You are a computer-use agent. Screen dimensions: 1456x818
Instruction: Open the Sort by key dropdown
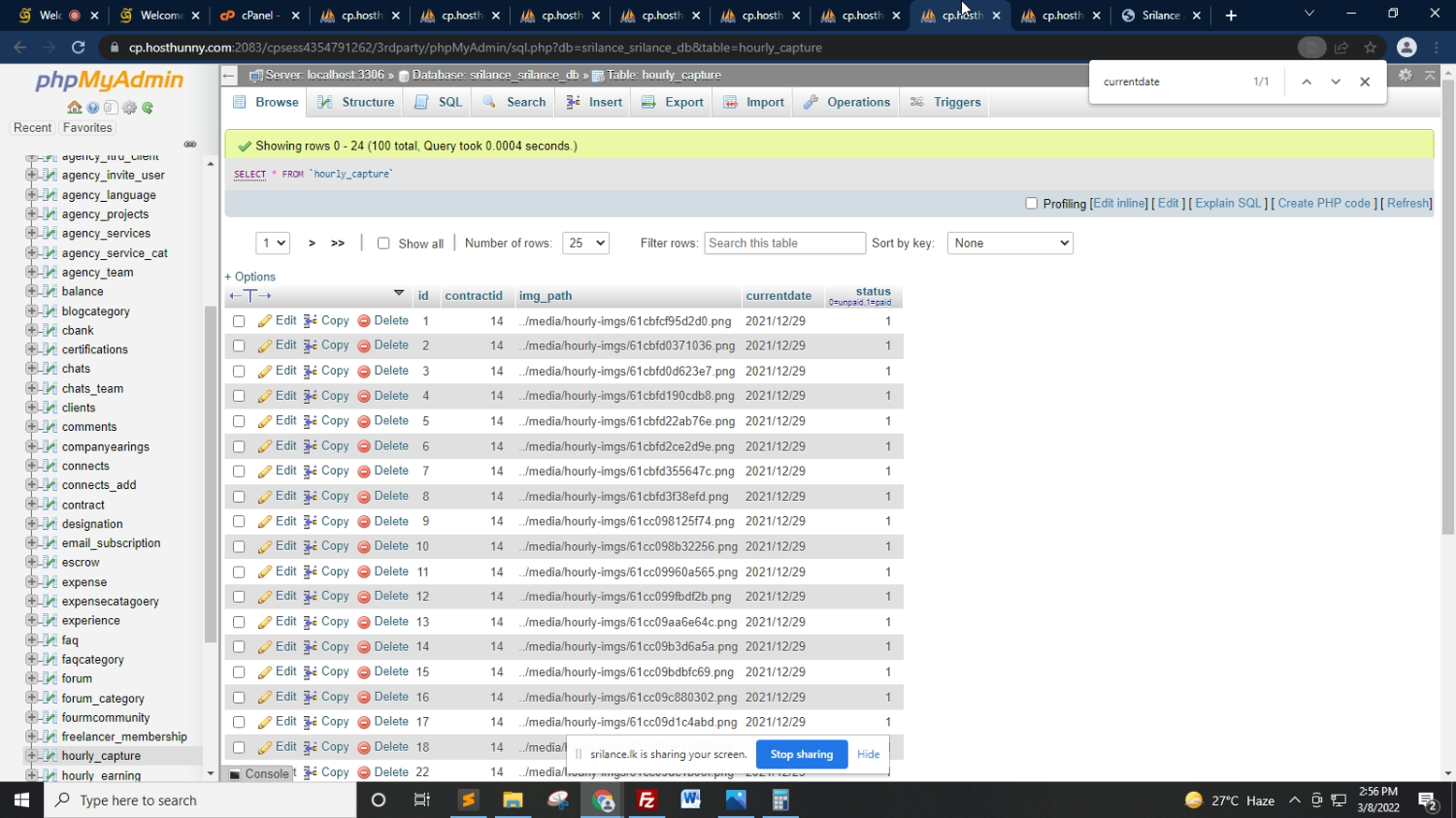1009,244
